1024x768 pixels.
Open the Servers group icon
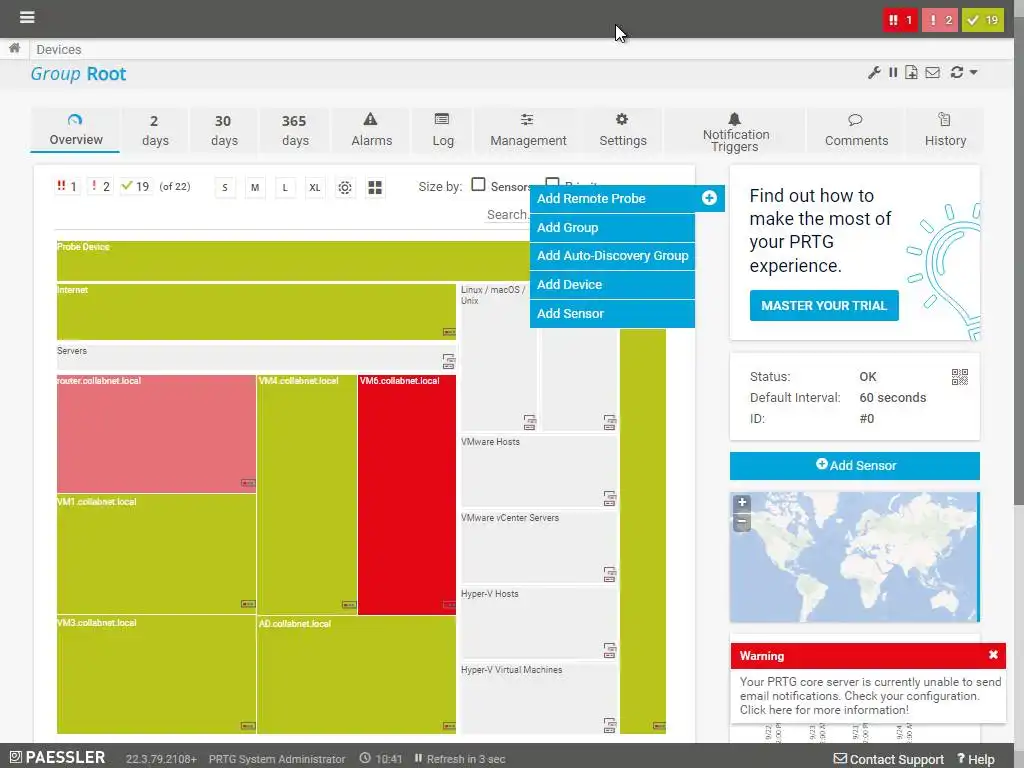[449, 361]
